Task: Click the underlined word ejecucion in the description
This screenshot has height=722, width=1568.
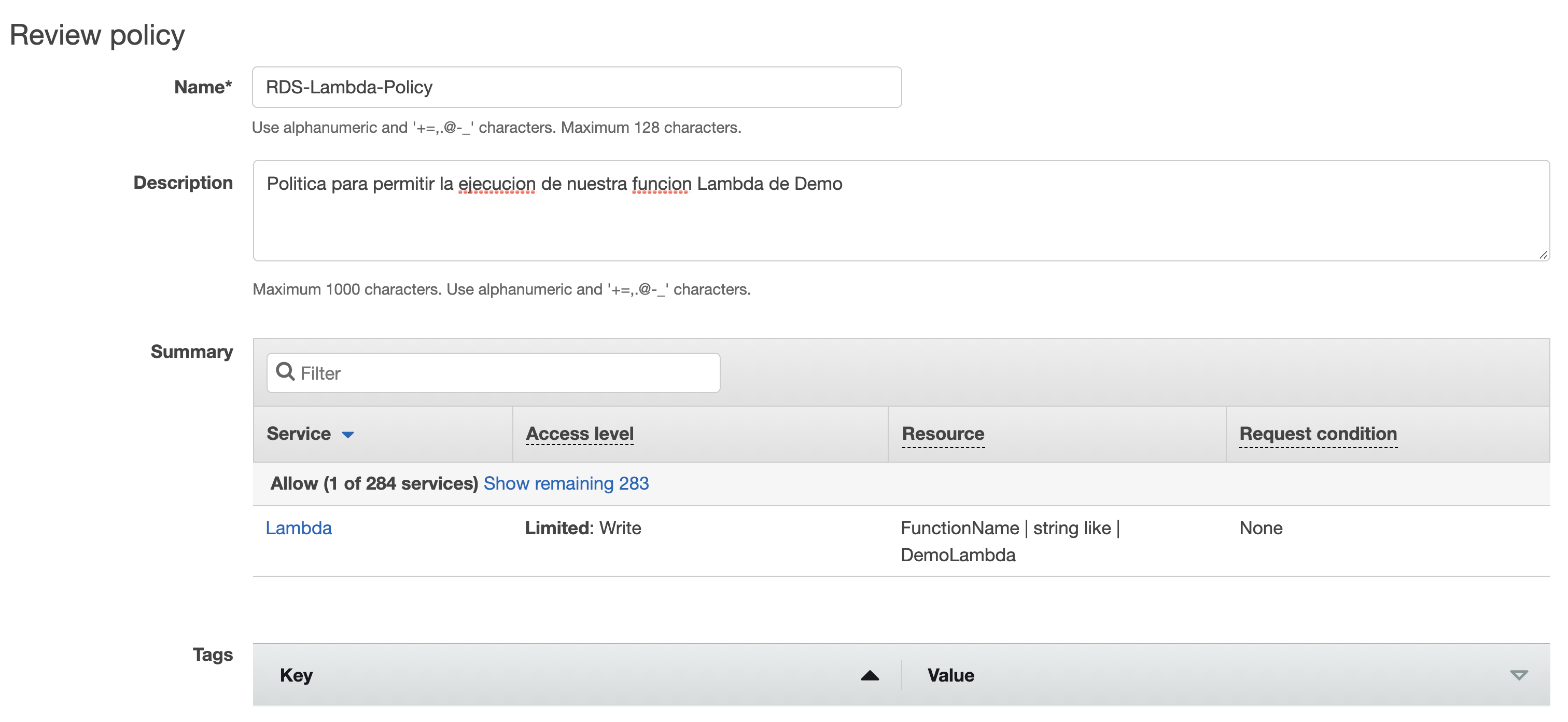Action: point(496,184)
